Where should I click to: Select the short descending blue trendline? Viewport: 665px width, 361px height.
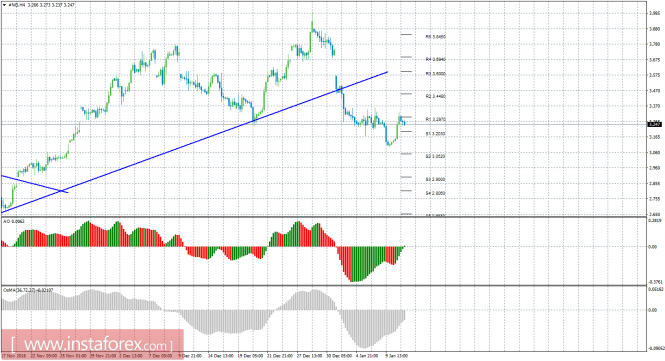click(35, 184)
